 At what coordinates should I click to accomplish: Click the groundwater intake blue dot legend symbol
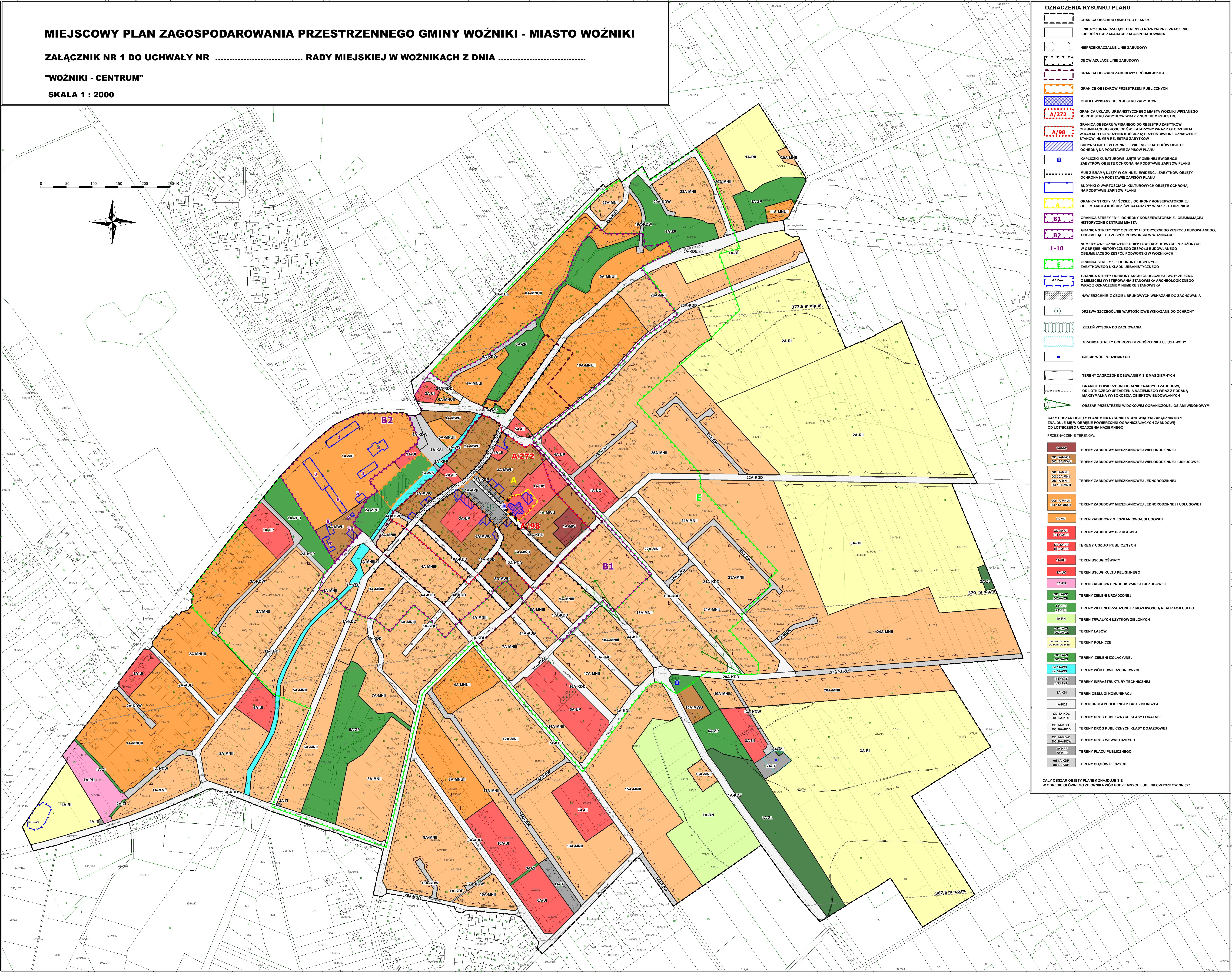(x=1058, y=357)
